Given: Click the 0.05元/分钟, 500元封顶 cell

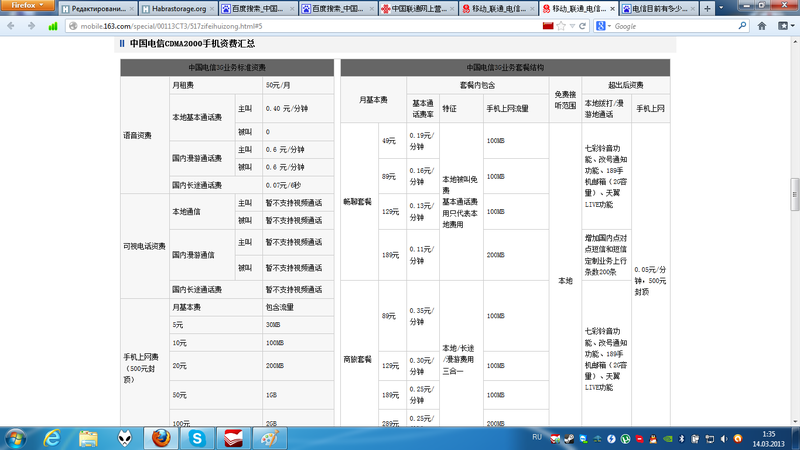Looking at the screenshot, I should (x=651, y=281).
